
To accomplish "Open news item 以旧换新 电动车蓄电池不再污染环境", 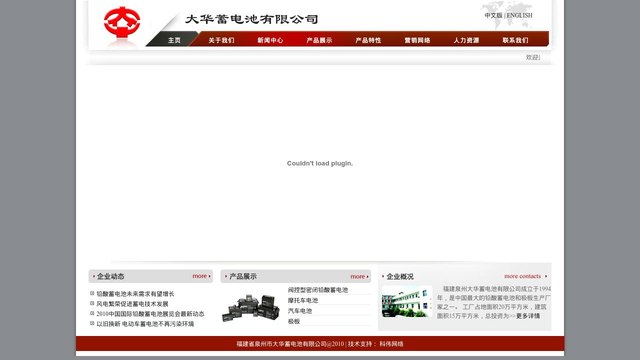I will click(x=145, y=324).
